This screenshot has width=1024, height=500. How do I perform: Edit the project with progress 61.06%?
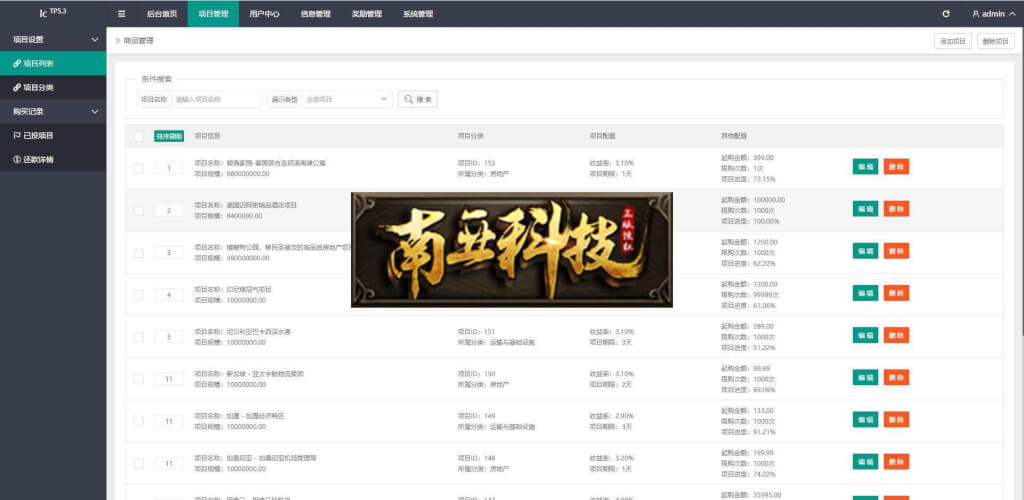[865, 293]
